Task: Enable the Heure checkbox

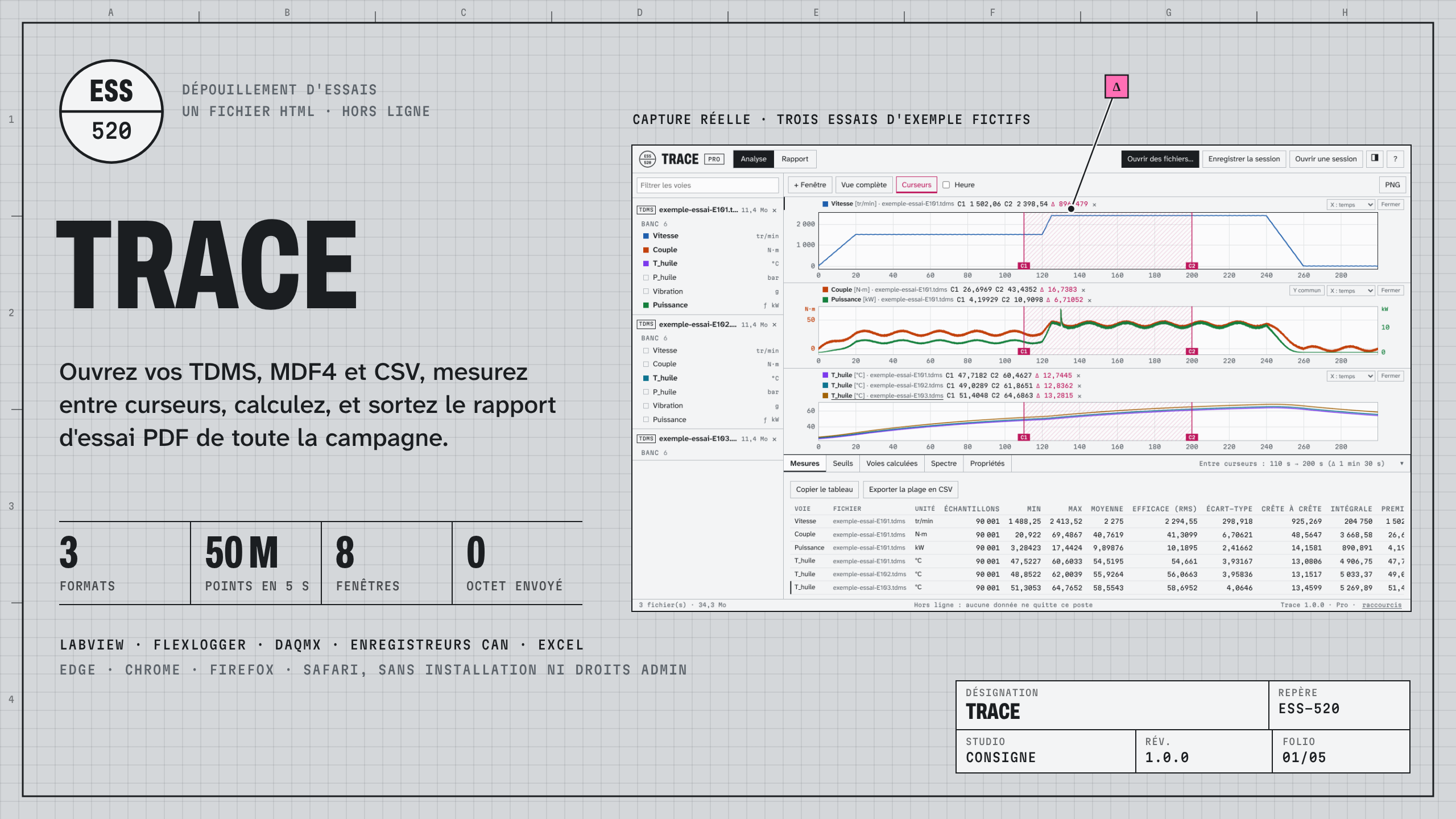Action: click(946, 185)
